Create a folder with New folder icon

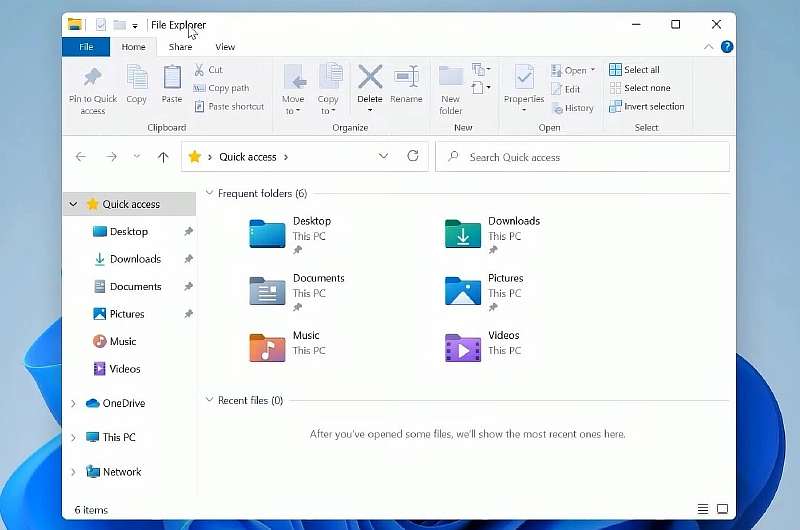click(x=451, y=80)
